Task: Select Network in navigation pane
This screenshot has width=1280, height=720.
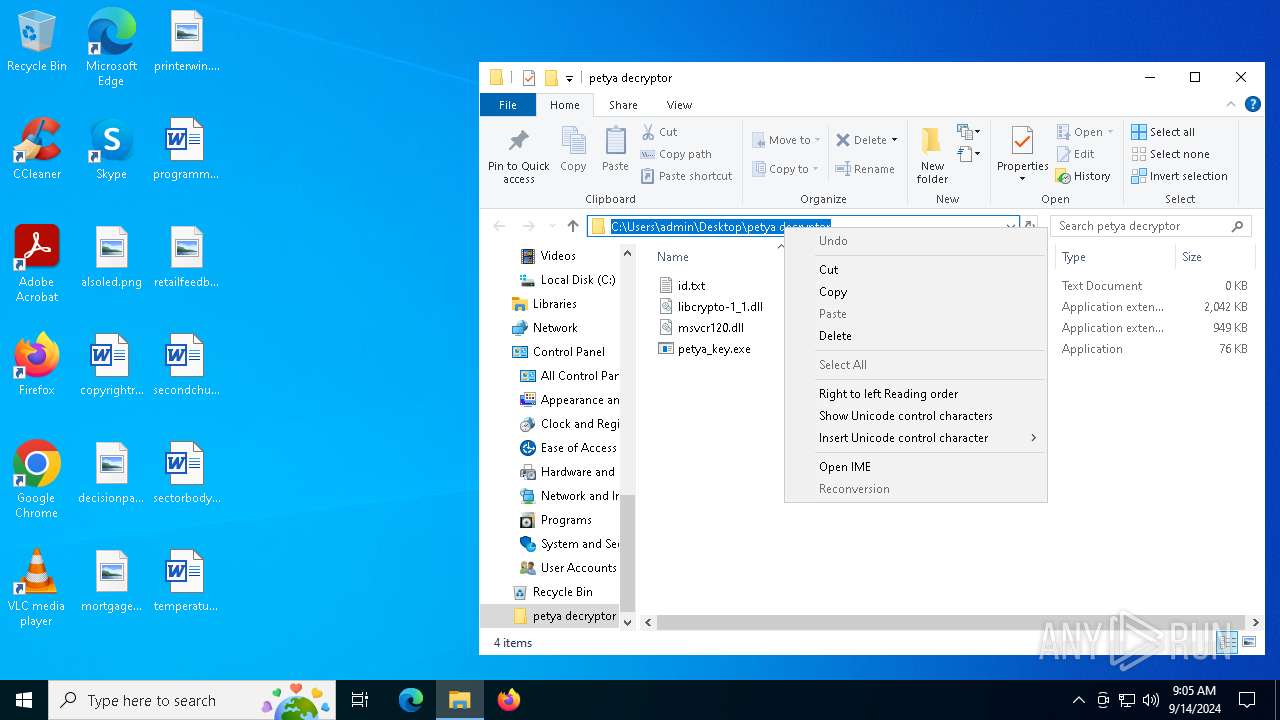Action: [x=555, y=328]
